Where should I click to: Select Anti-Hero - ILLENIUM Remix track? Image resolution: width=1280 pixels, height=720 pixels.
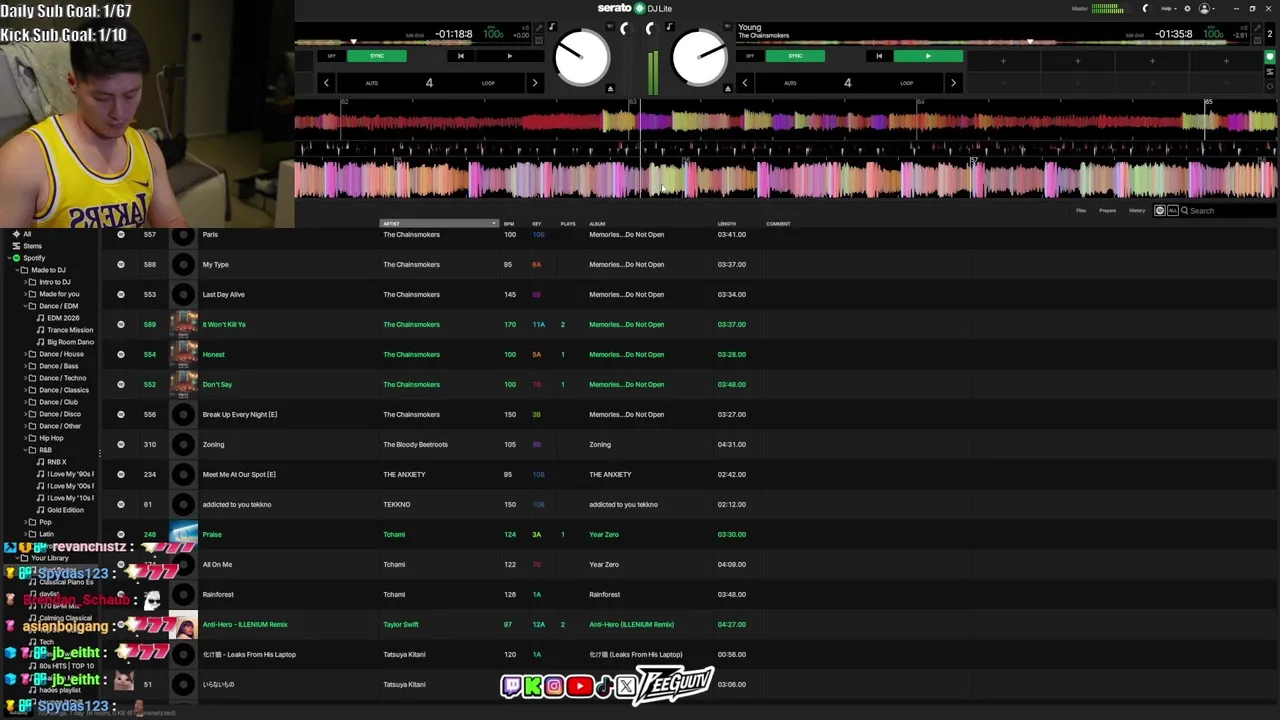pos(245,624)
